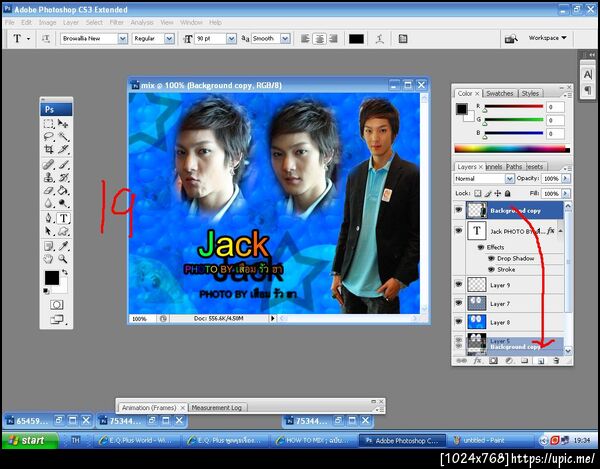Open the font size dropdown
600x469 pixels.
pyautogui.click(x=231, y=39)
